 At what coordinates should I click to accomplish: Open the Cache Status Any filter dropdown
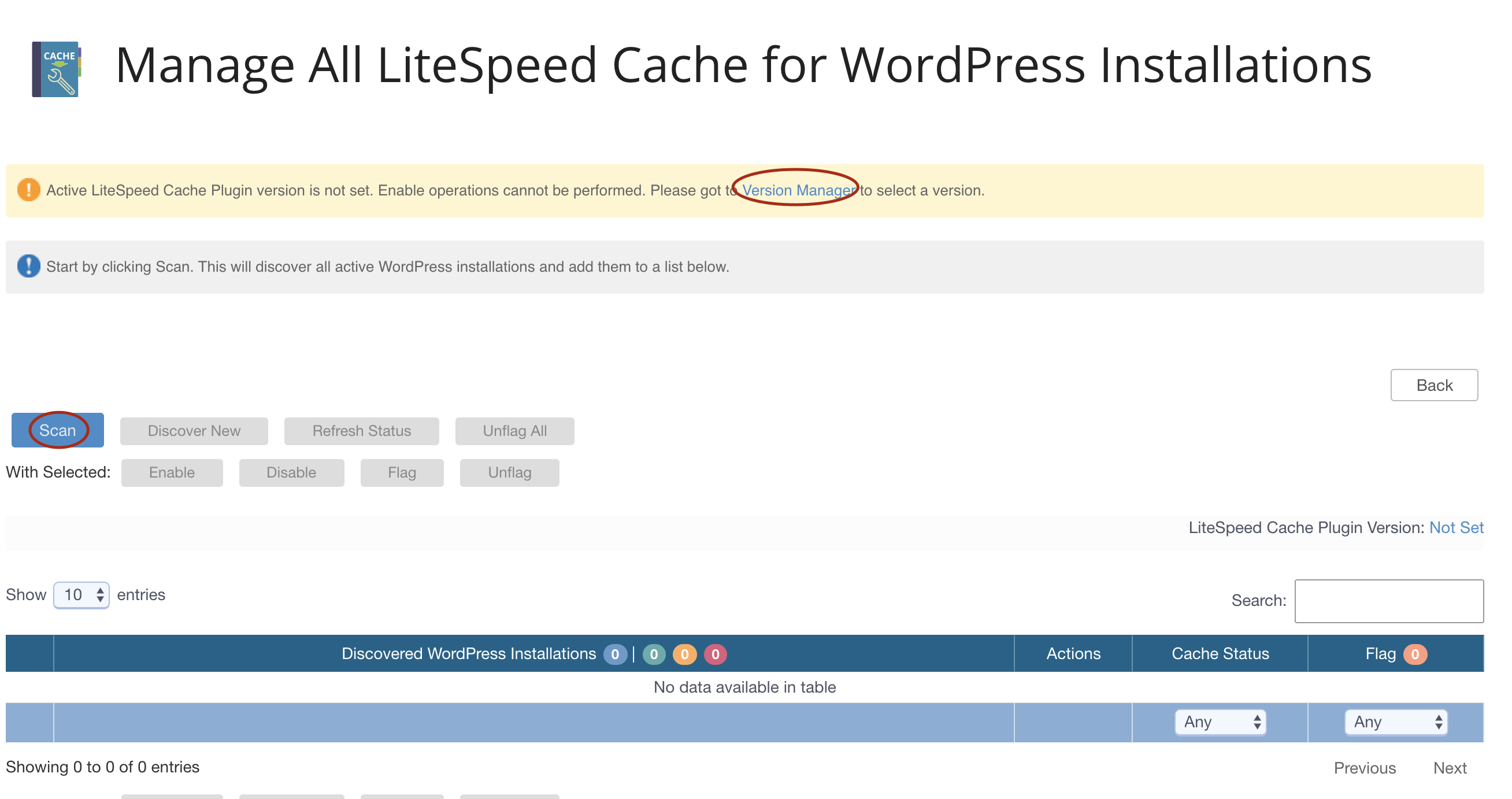[x=1220, y=722]
